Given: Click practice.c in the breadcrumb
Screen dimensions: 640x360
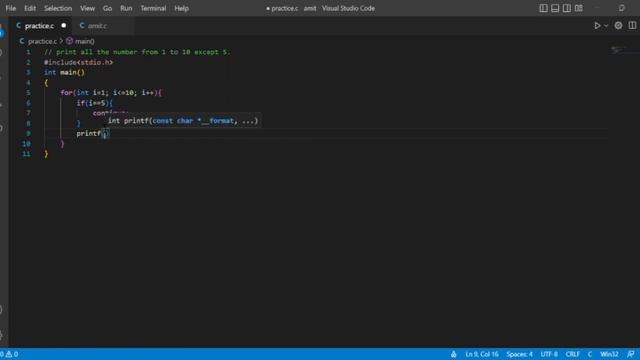Looking at the screenshot, I should tap(42, 41).
